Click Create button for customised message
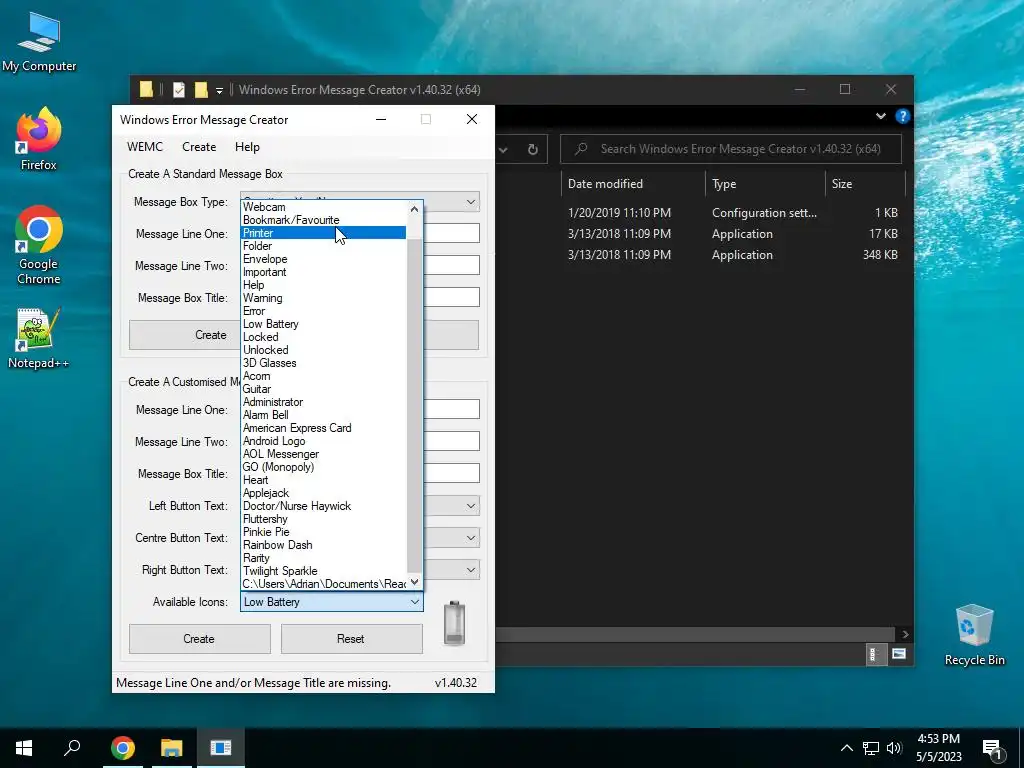1024x768 pixels. click(199, 639)
